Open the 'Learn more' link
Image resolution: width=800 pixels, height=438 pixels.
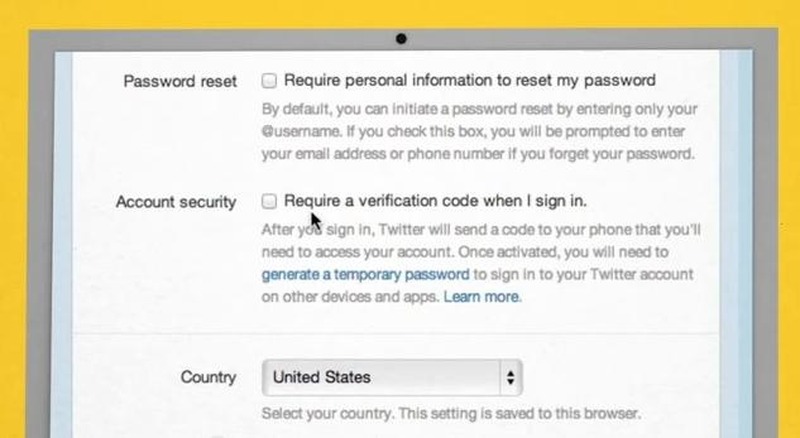coord(482,297)
